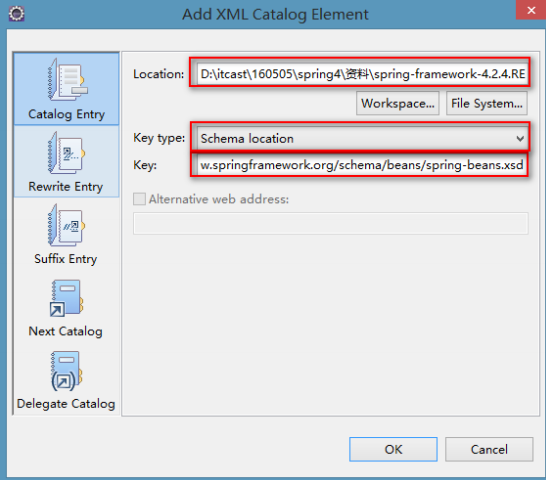Click the Eclipse icon in title bar
Screen dimensions: 546x480
tap(16, 14)
